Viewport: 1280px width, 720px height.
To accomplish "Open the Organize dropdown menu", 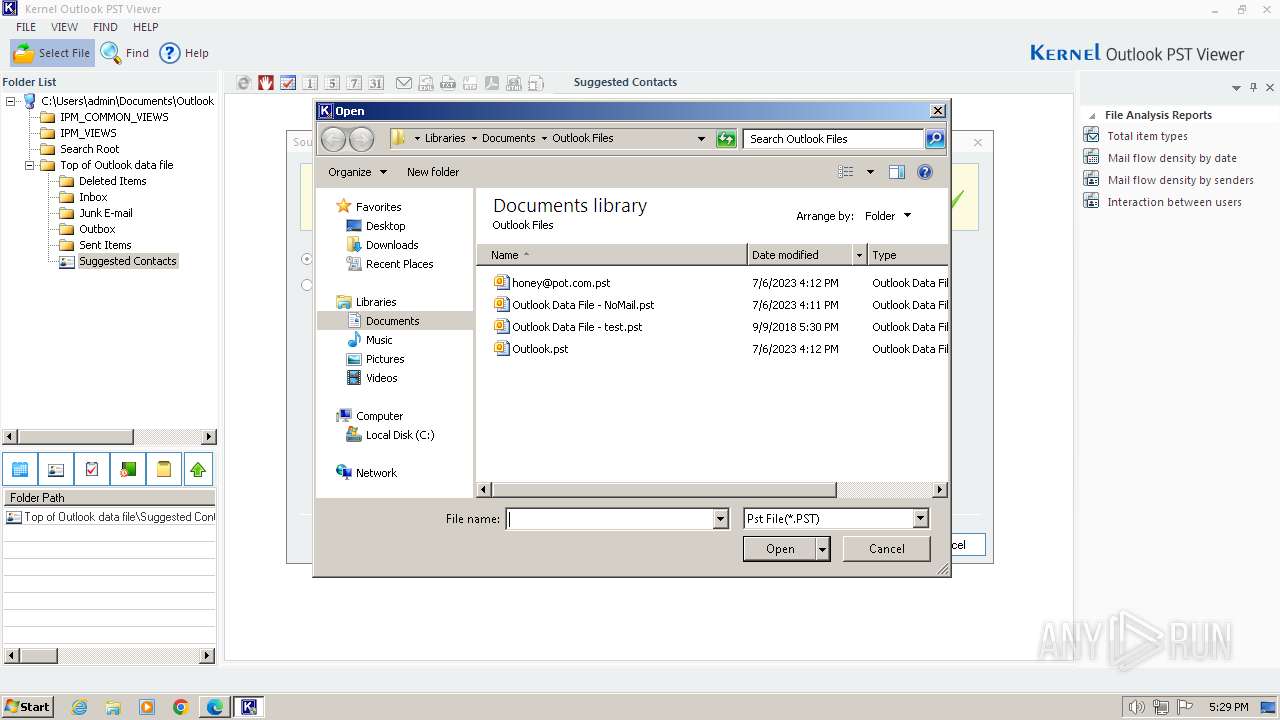I will tap(357, 172).
